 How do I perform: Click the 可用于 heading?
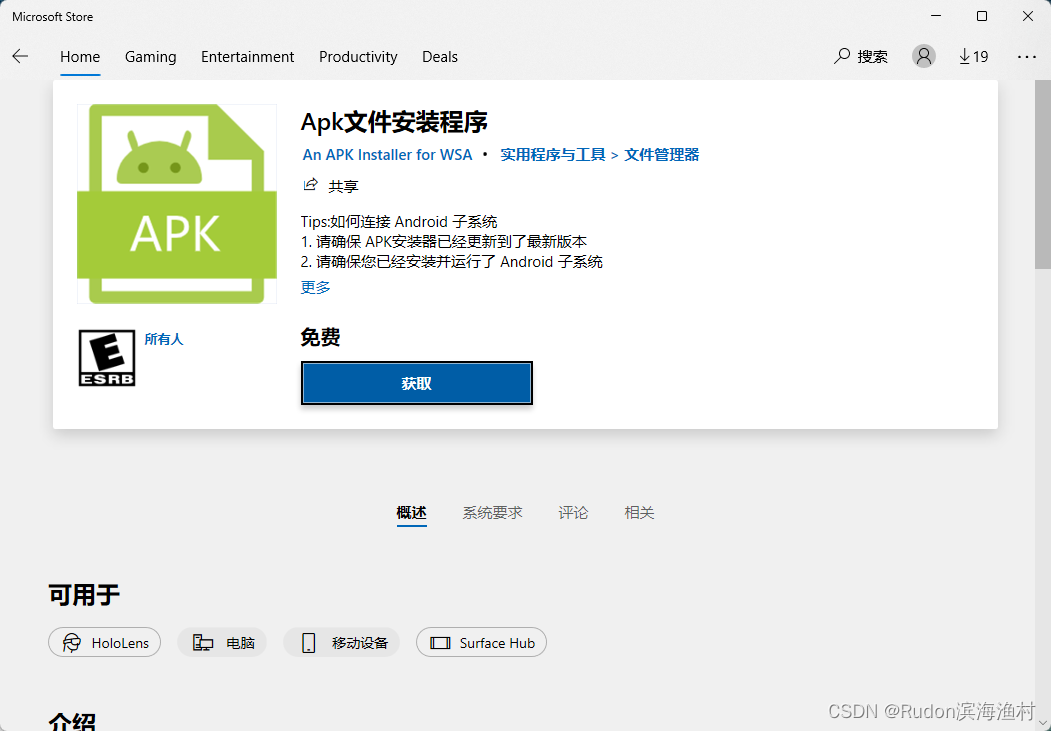(84, 594)
